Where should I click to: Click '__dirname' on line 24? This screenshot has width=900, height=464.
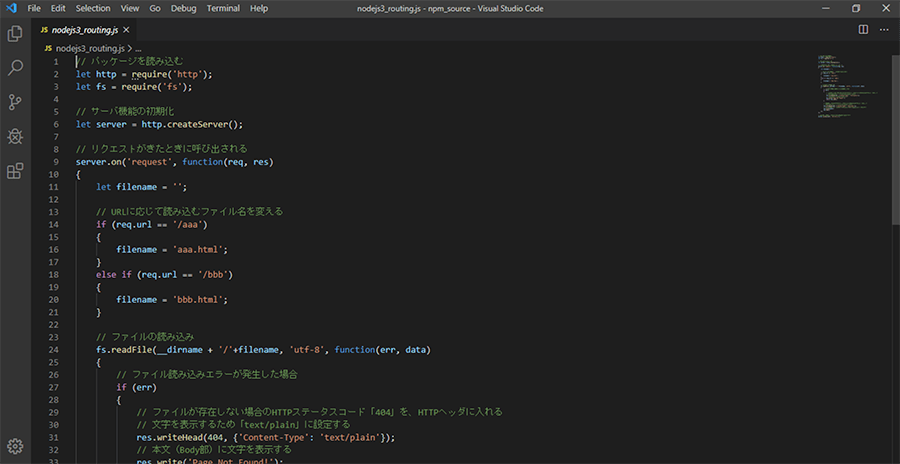[180, 350]
